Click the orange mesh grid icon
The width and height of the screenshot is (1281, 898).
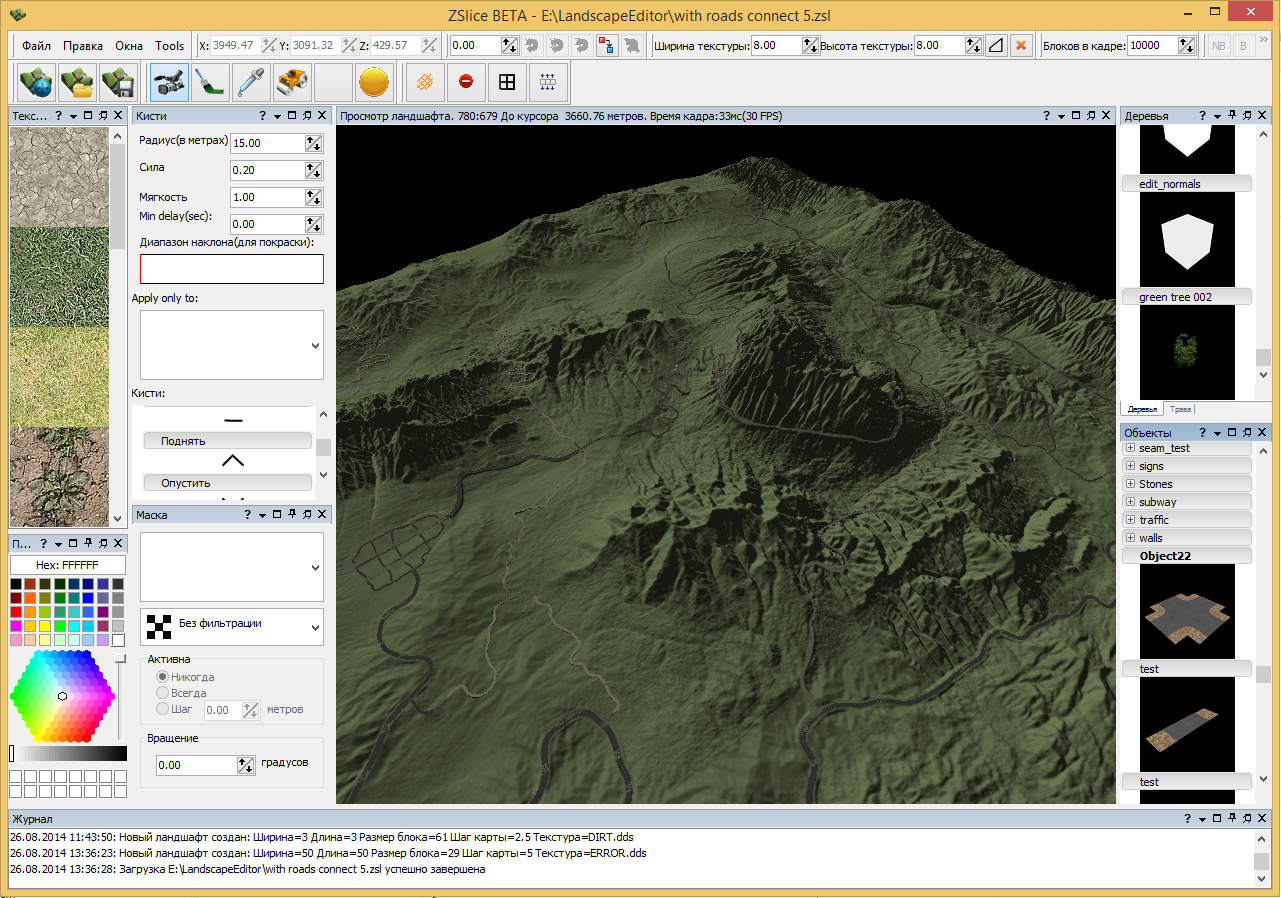pos(425,82)
